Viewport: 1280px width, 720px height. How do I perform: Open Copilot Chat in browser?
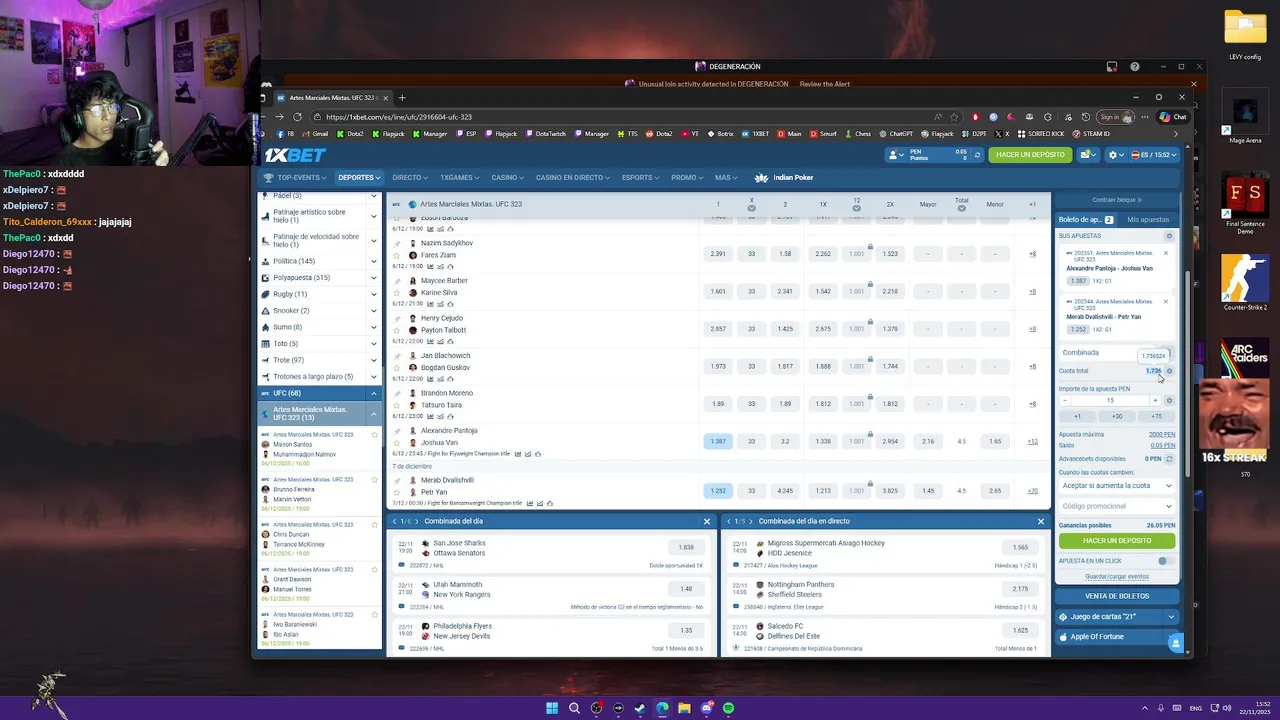pos(1173,117)
